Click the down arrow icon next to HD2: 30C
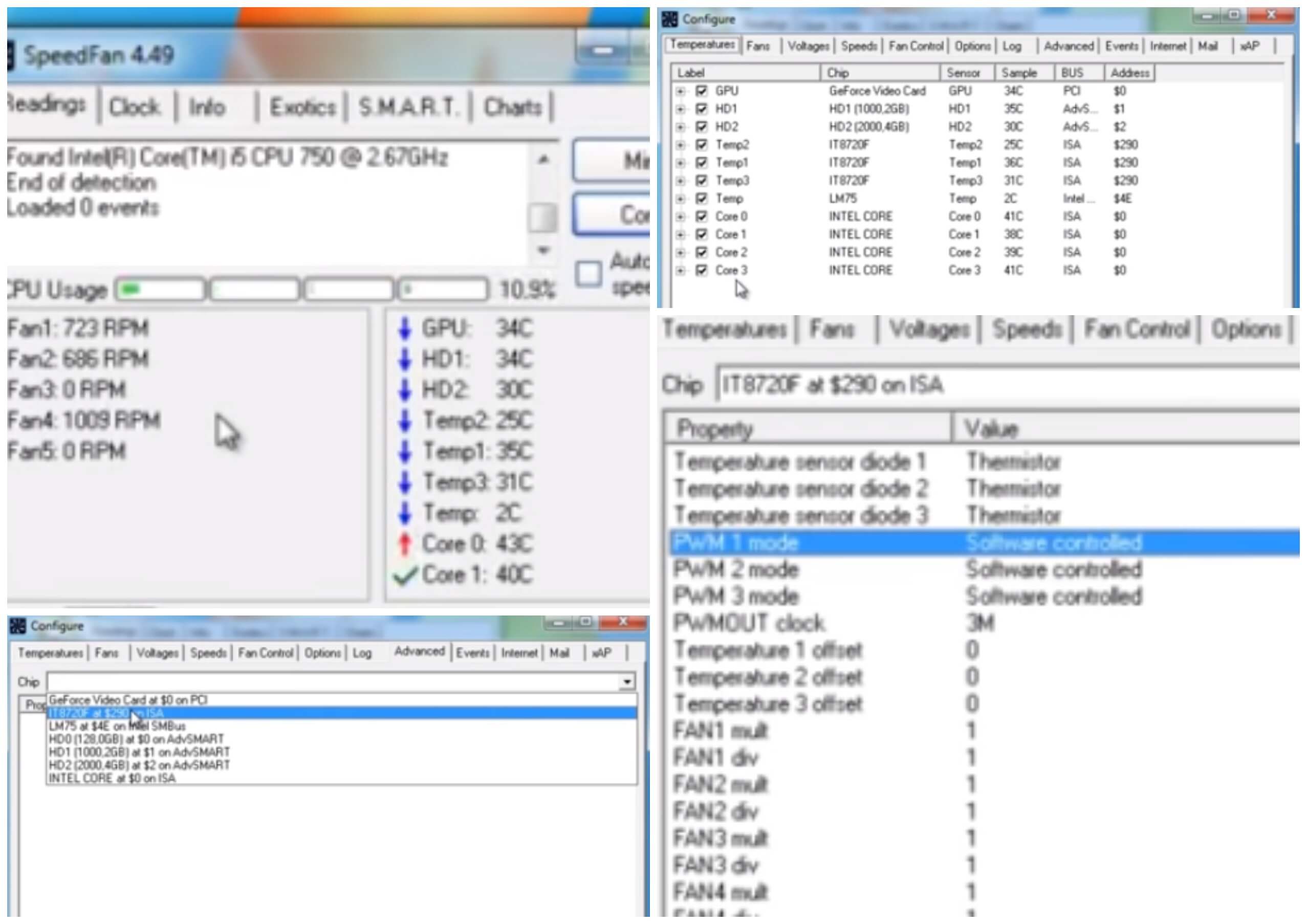The image size is (1307, 924). pos(405,390)
